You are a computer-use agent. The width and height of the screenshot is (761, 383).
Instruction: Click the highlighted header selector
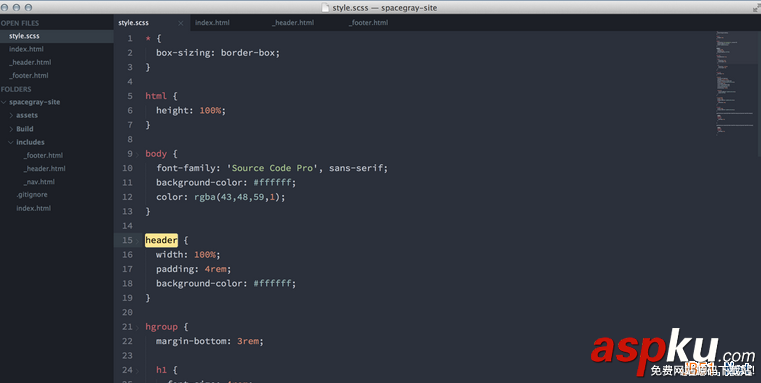click(161, 240)
